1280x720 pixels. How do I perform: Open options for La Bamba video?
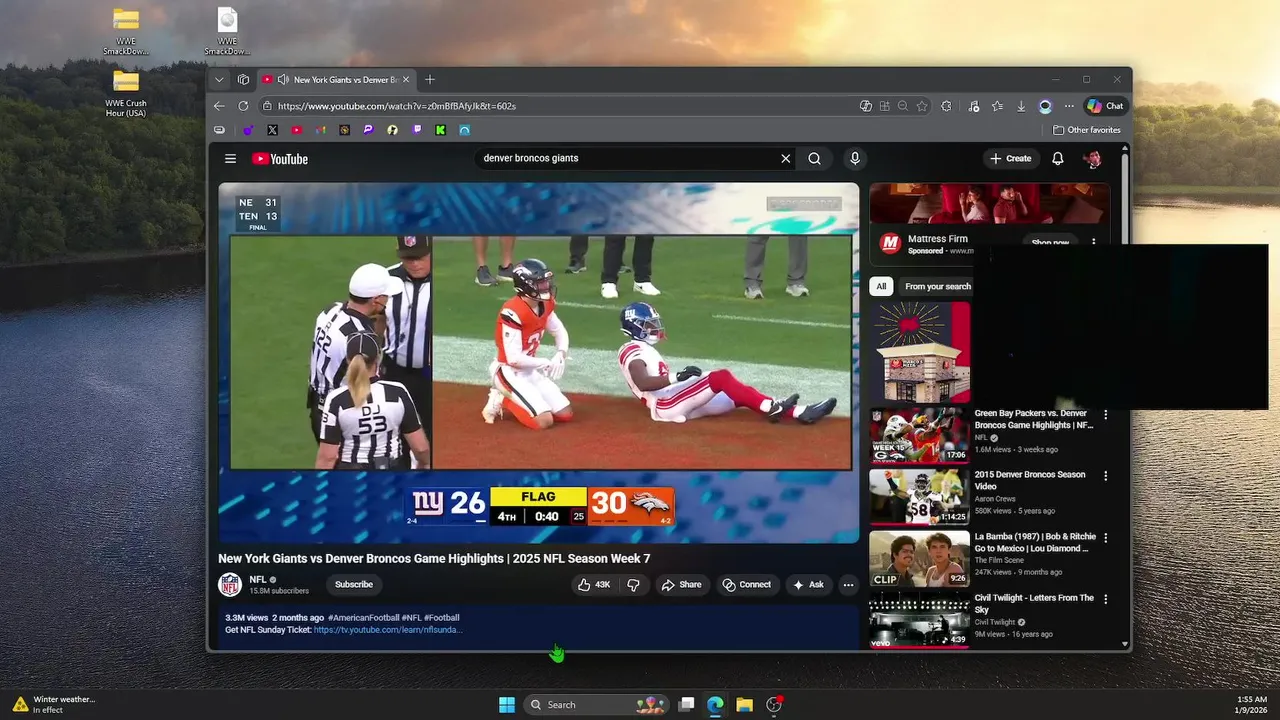(1105, 537)
